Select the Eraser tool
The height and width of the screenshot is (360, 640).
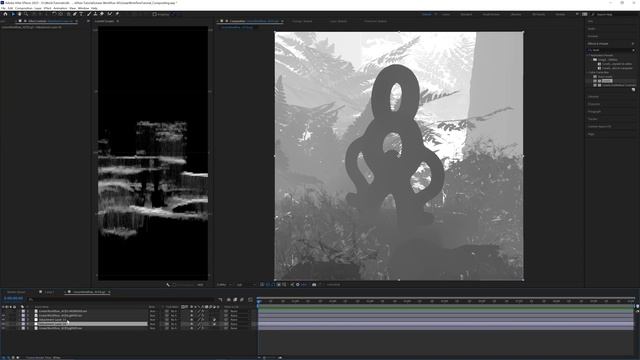[102, 14]
